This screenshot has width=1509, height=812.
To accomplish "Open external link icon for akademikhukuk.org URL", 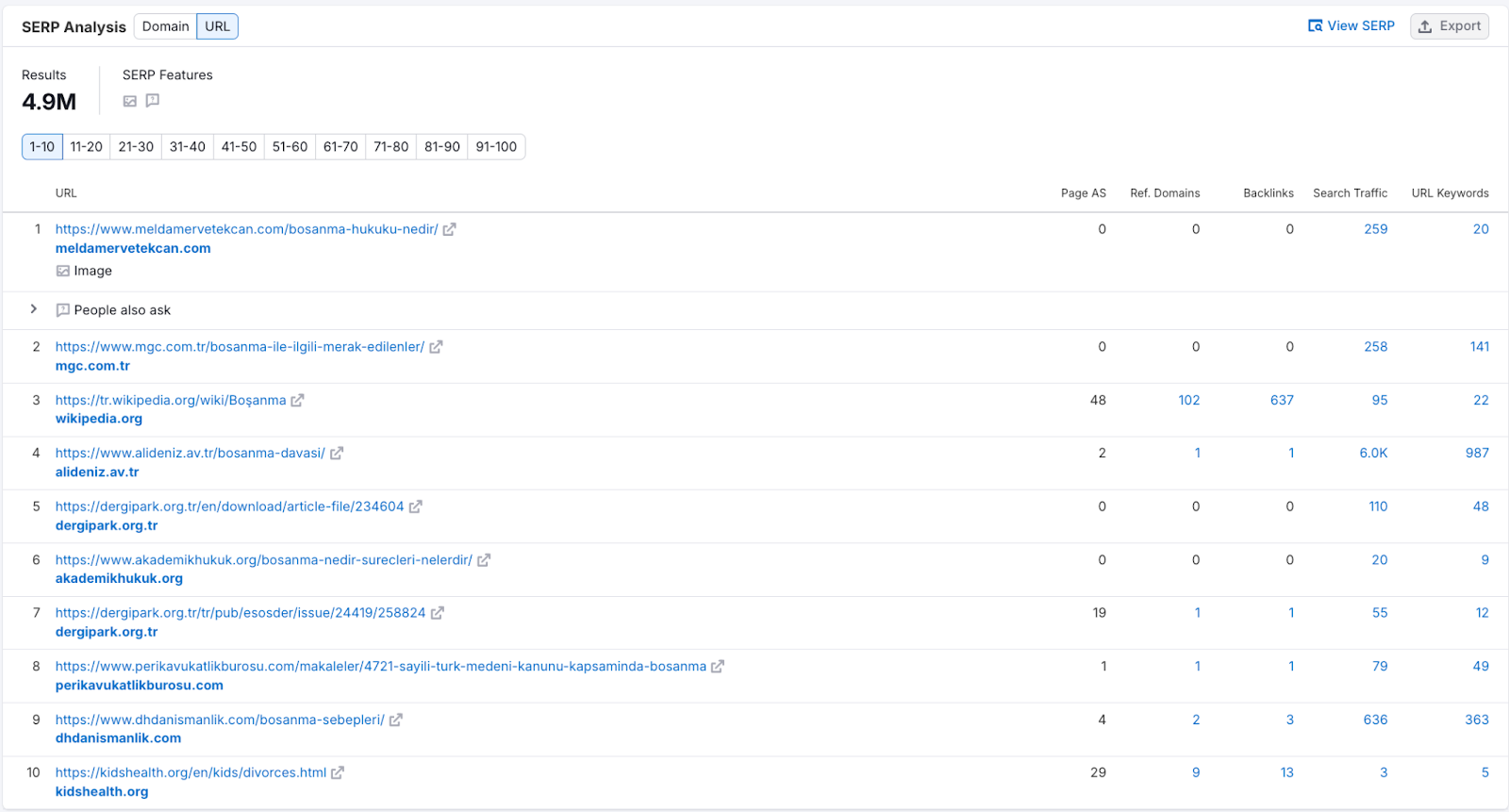I will 484,560.
